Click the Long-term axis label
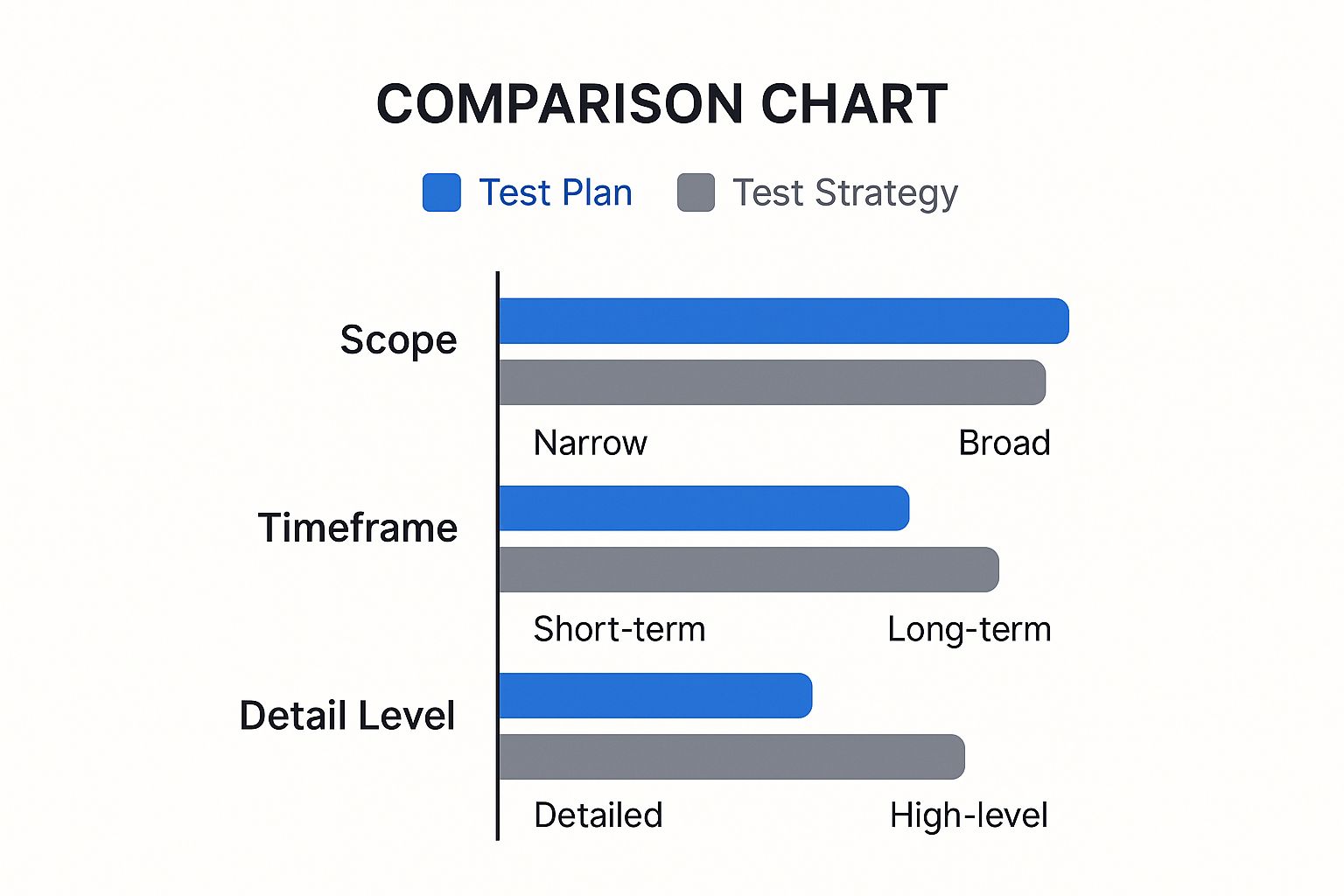Image resolution: width=1344 pixels, height=896 pixels. pos(969,630)
